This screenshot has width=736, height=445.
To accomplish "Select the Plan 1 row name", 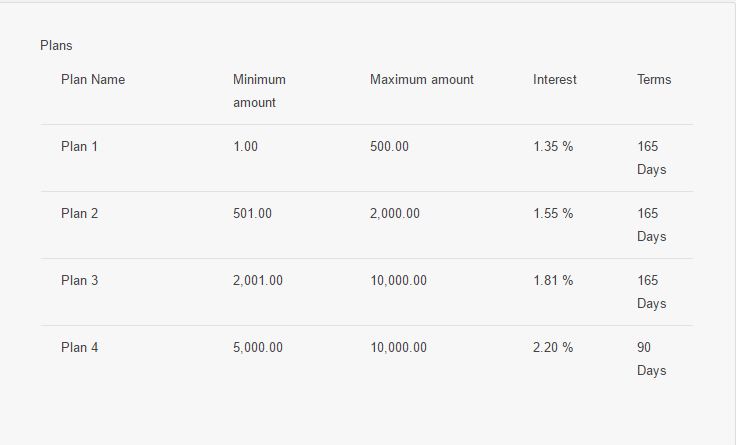I will tap(79, 146).
